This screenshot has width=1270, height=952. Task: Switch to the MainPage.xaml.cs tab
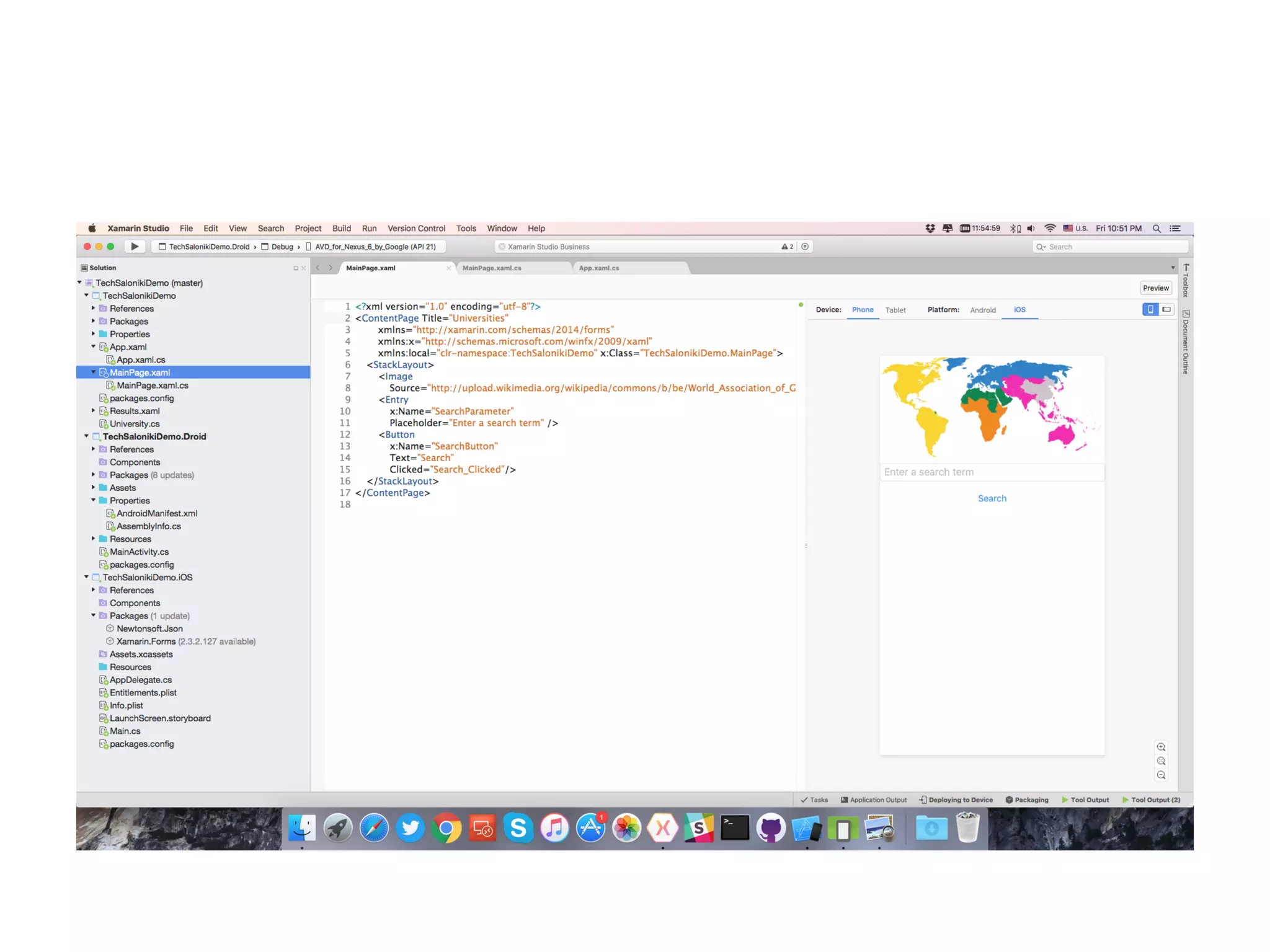pos(492,268)
